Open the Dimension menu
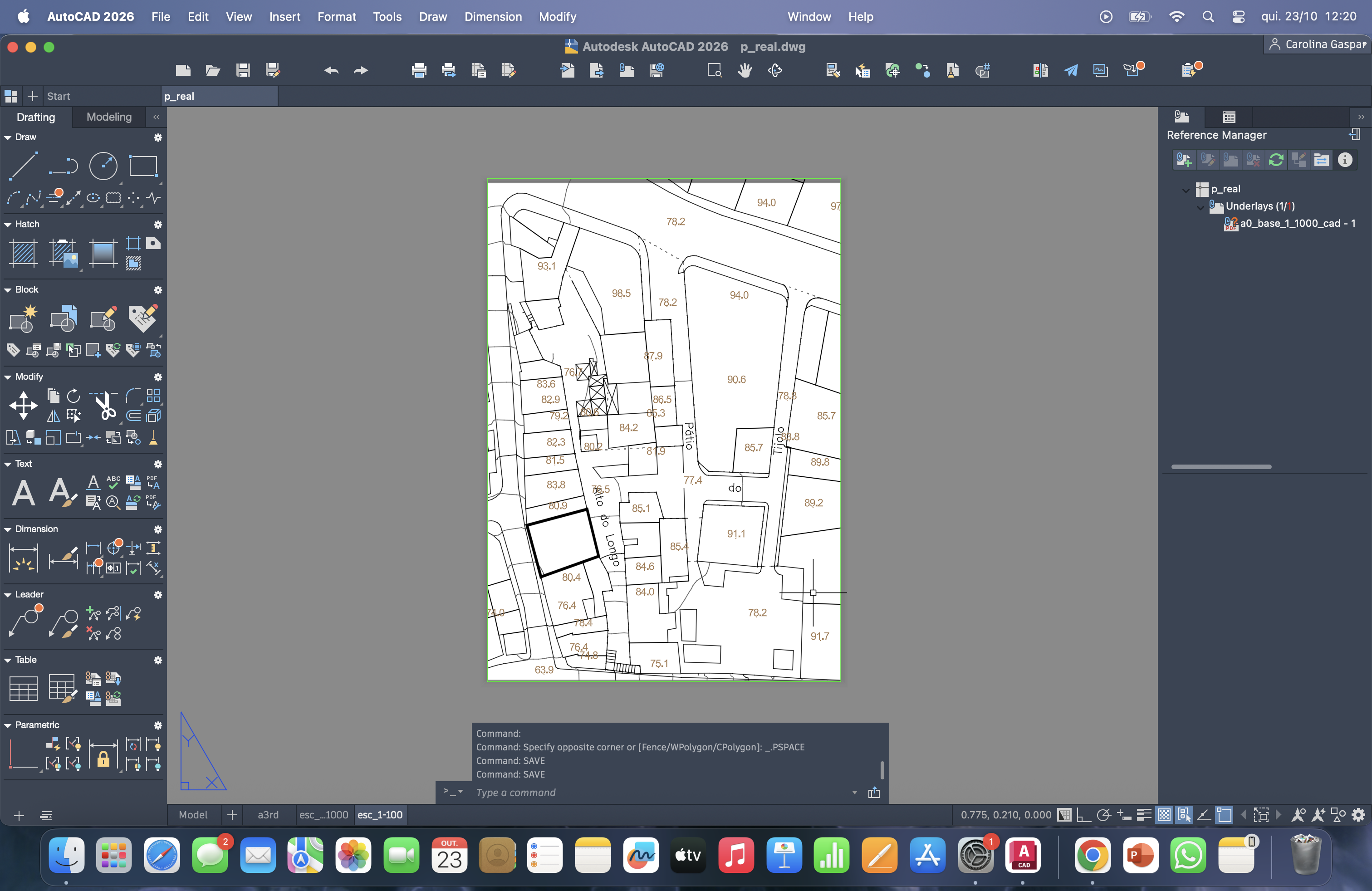1372x891 pixels. pos(493,17)
